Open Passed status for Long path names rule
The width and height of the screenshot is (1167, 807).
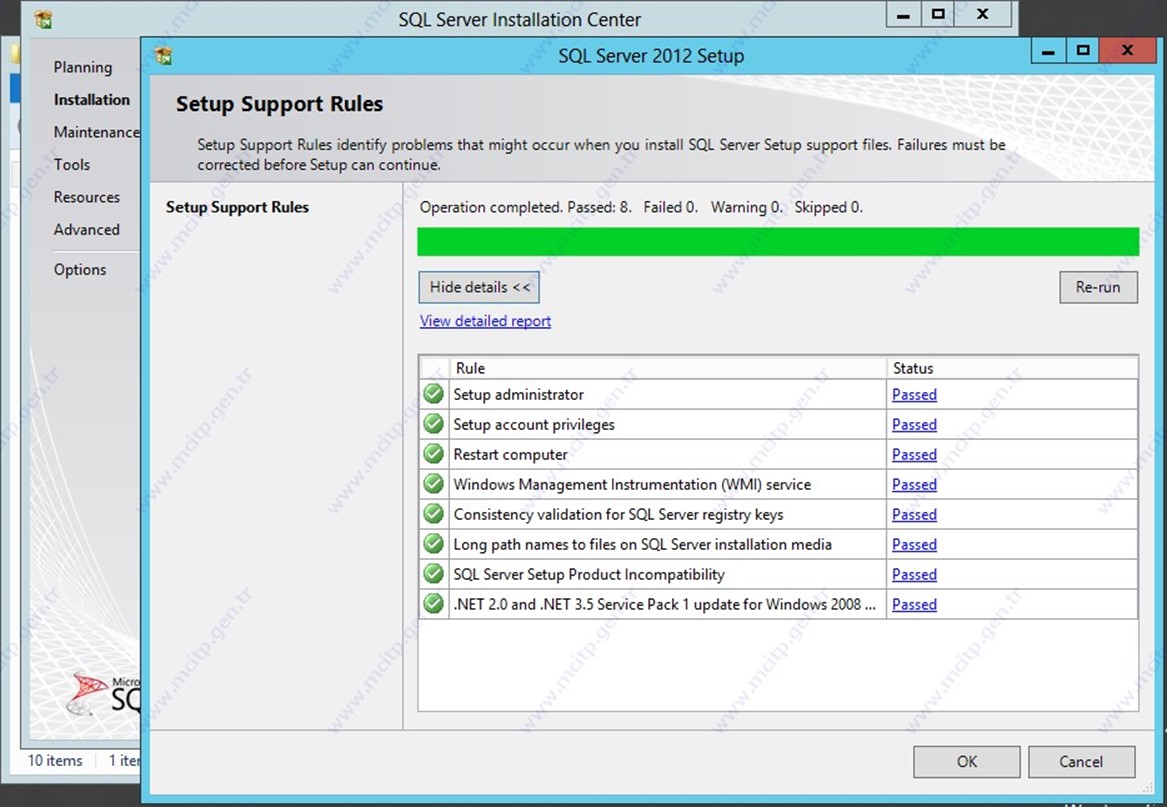914,544
